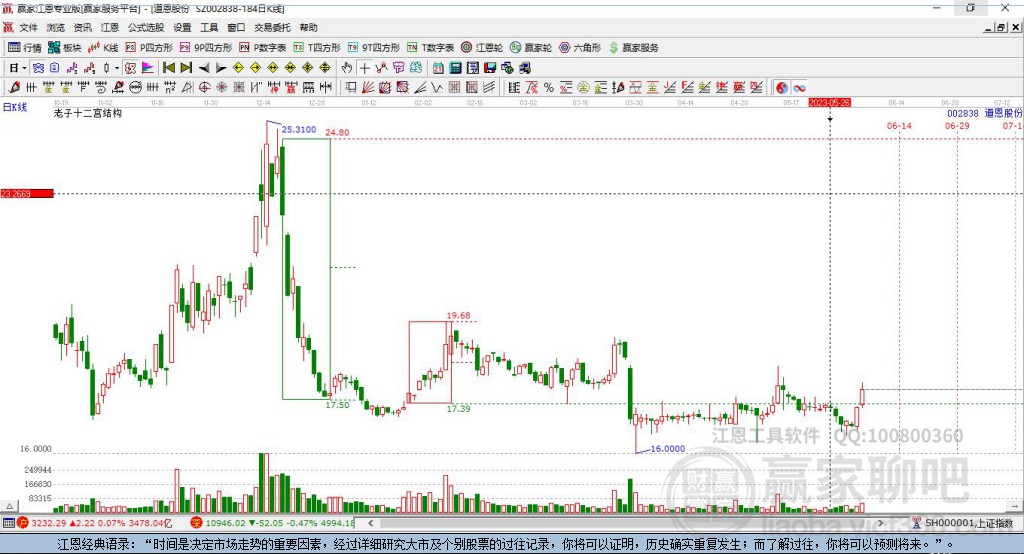1024x554 pixels.
Task: Expand the 日 period dropdown arrow
Action: pyautogui.click(x=24, y=68)
